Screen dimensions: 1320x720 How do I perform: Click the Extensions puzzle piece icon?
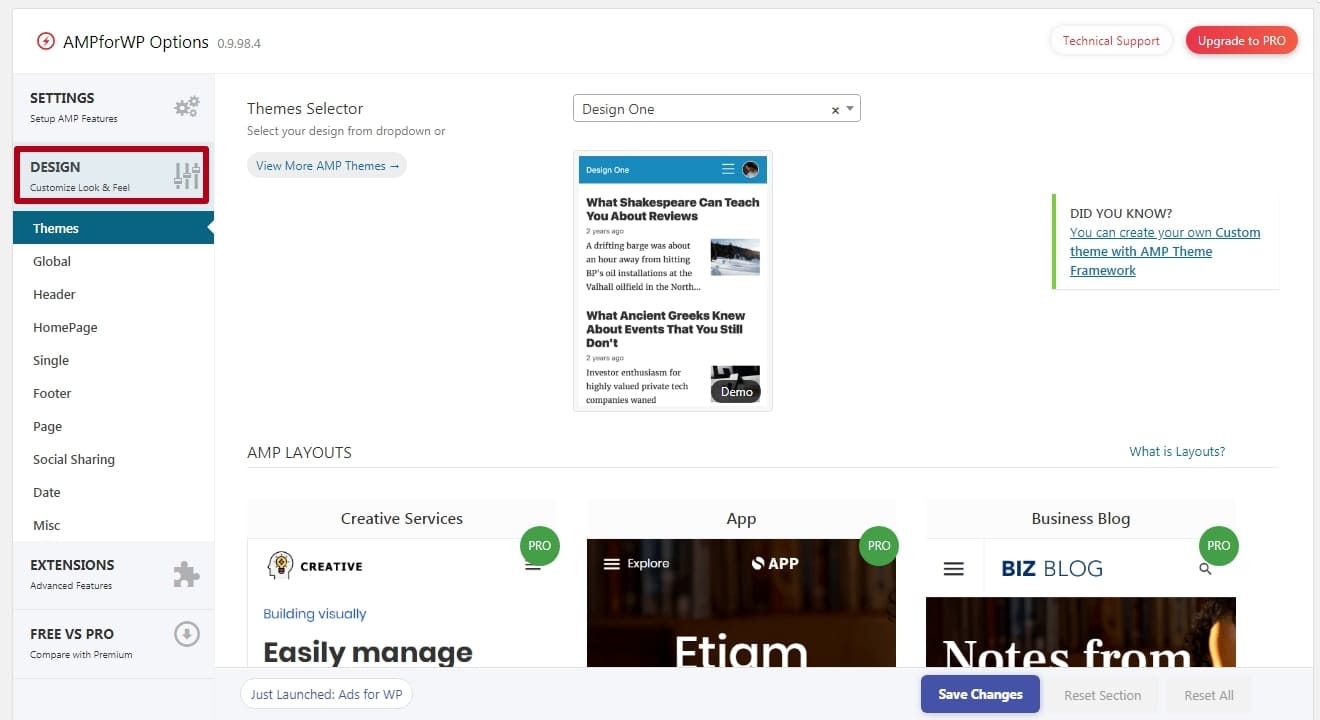point(187,574)
